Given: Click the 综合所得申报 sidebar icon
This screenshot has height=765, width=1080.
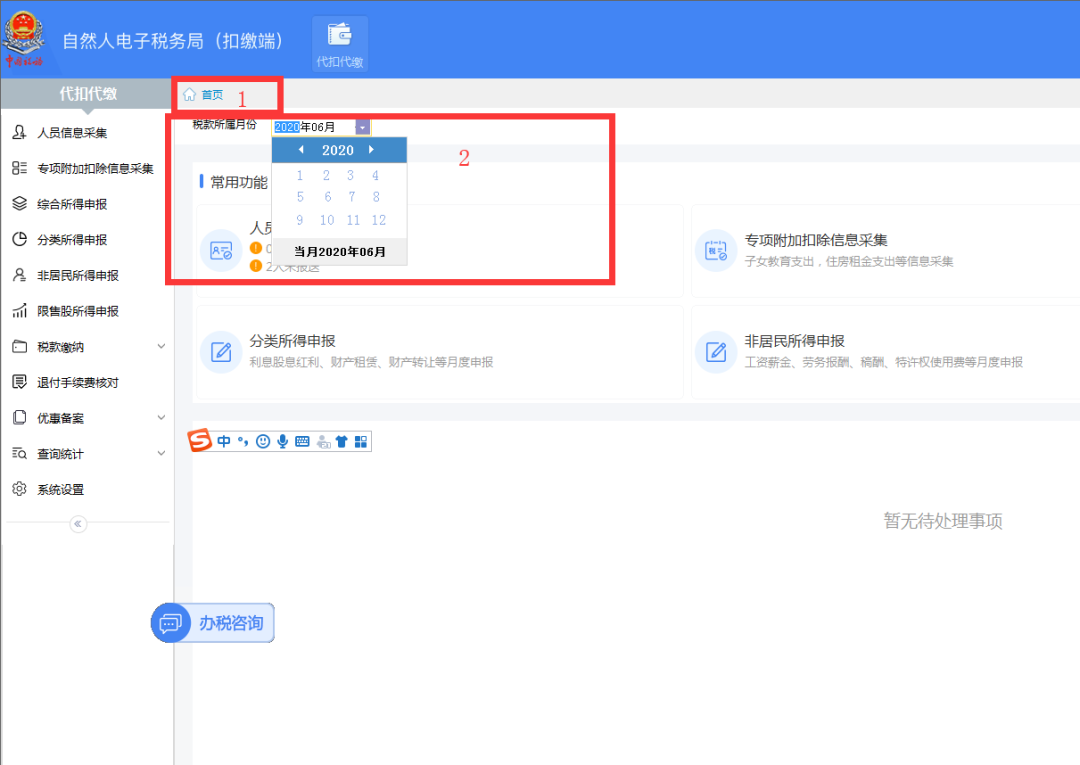Looking at the screenshot, I should 20,203.
